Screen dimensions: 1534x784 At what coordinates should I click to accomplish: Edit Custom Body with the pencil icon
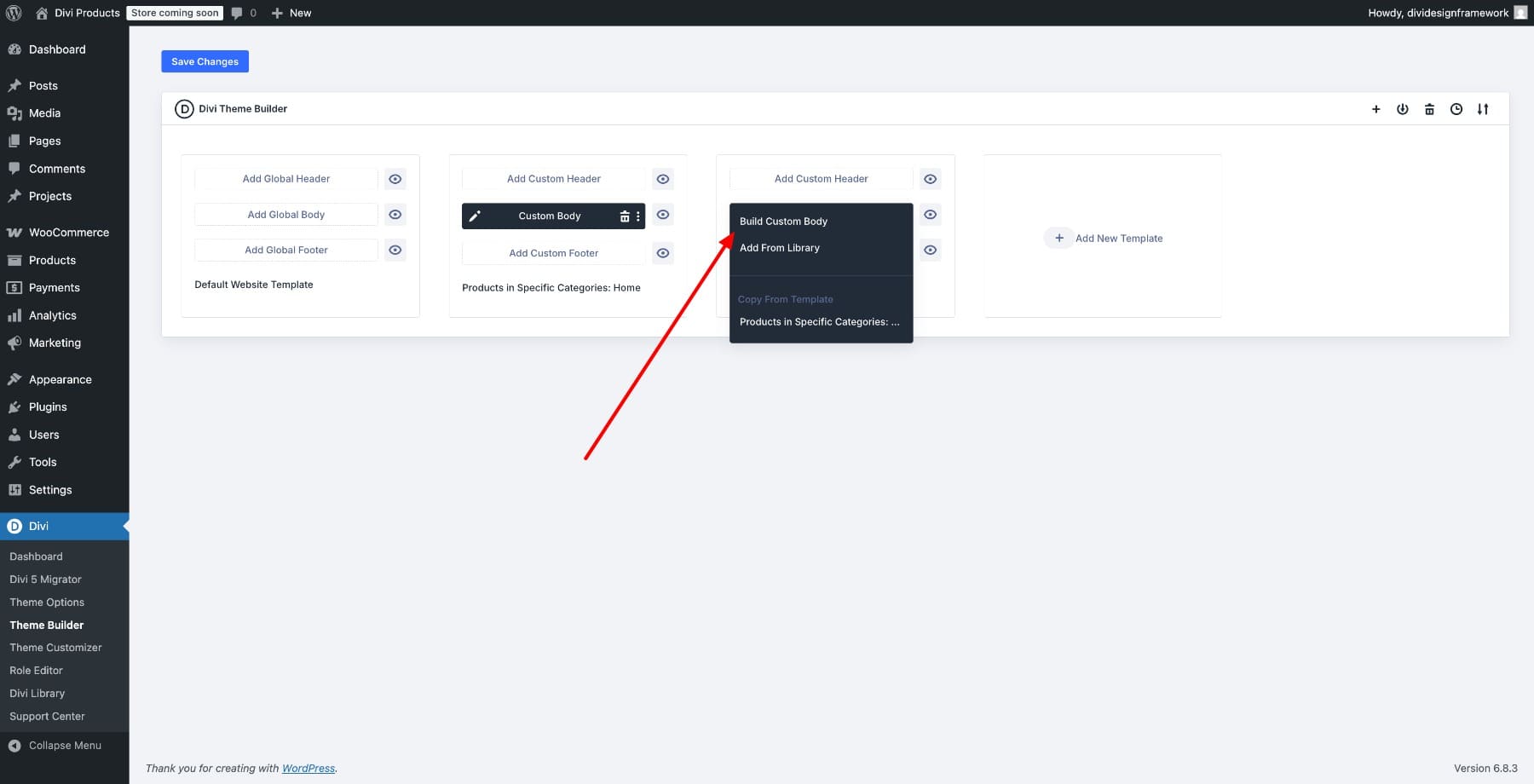tap(476, 216)
